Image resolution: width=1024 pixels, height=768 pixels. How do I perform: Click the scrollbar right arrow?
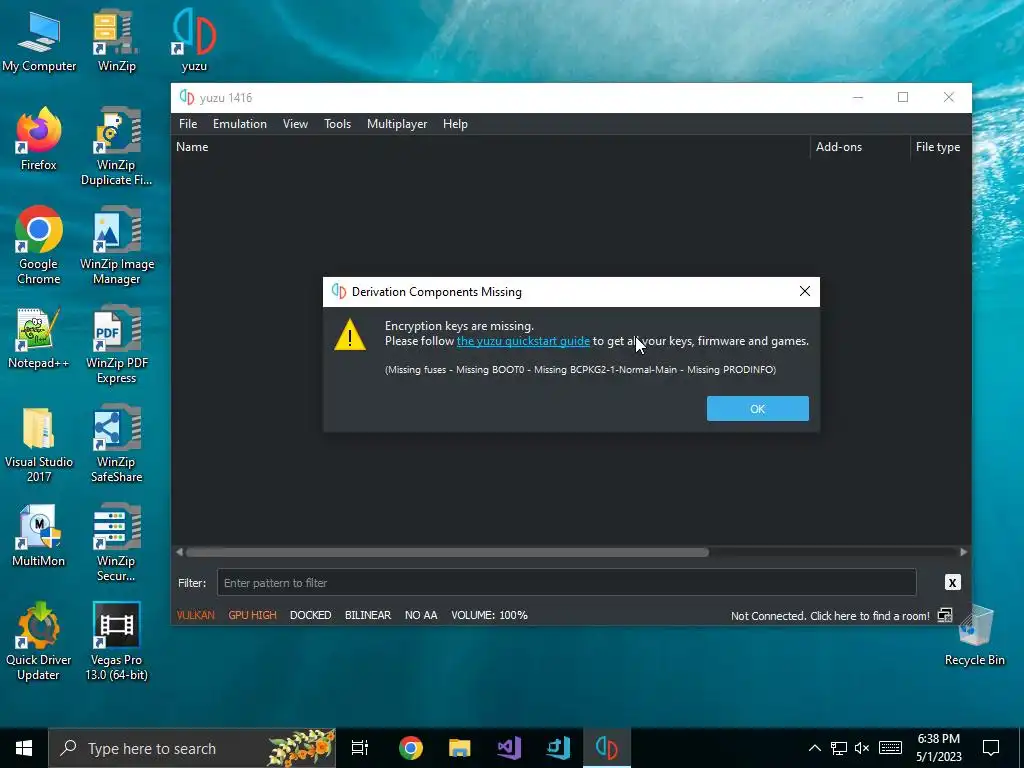[x=963, y=552]
